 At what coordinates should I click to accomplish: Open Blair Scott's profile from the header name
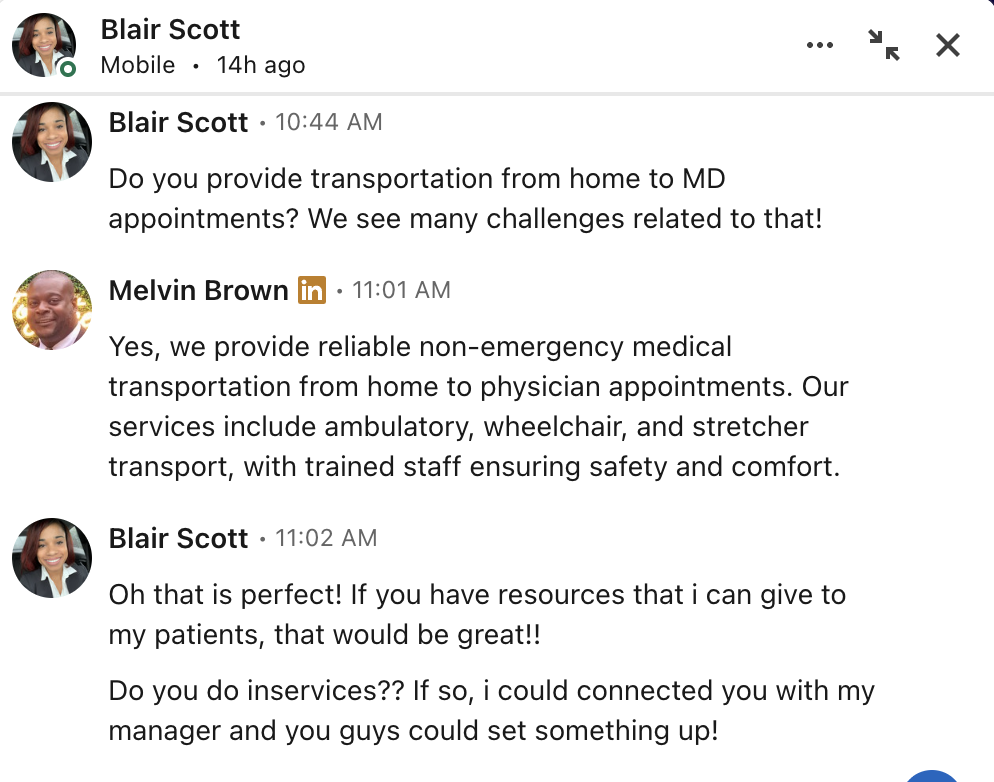(170, 30)
